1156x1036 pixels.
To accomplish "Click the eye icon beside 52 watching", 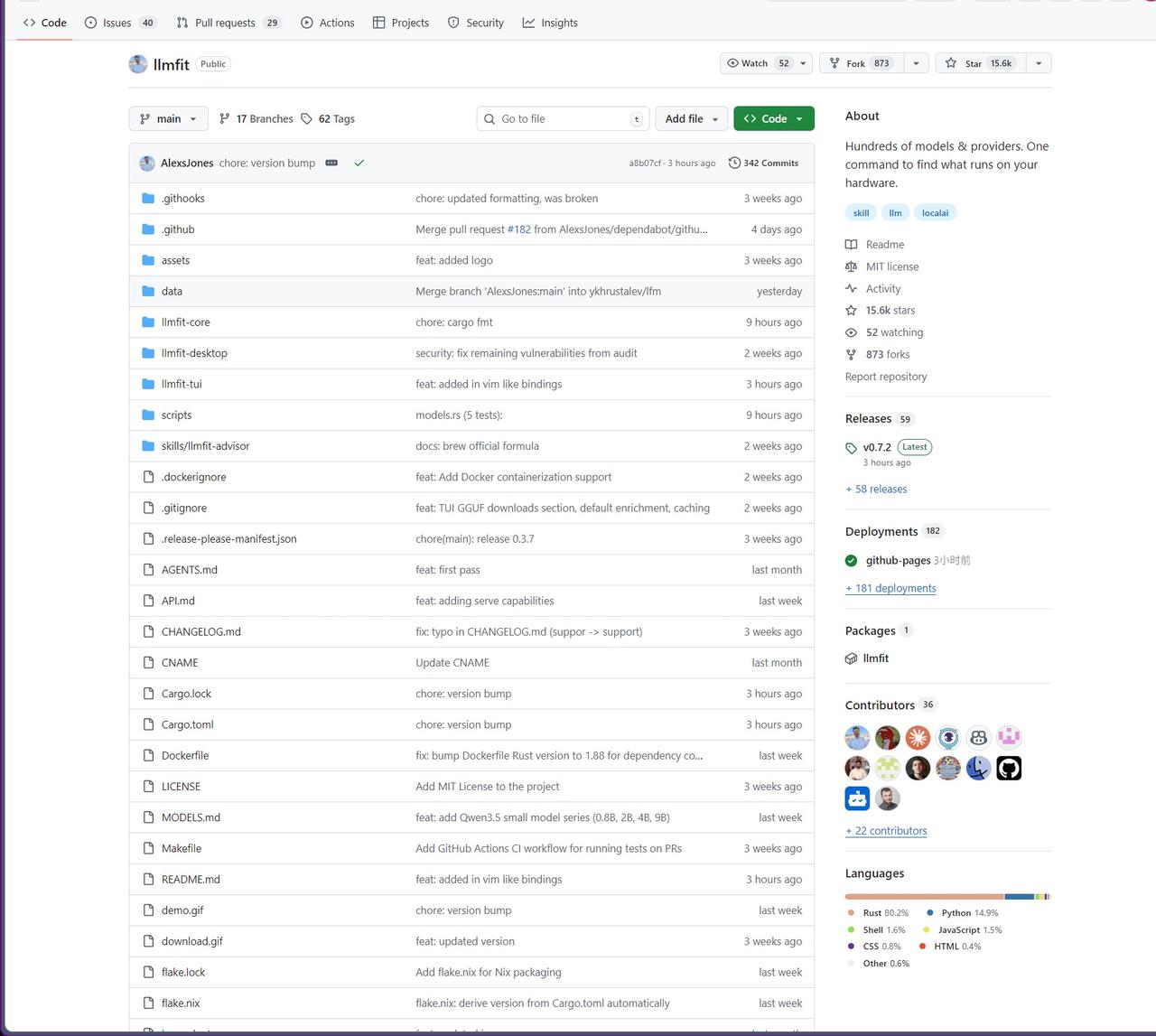I will (851, 332).
